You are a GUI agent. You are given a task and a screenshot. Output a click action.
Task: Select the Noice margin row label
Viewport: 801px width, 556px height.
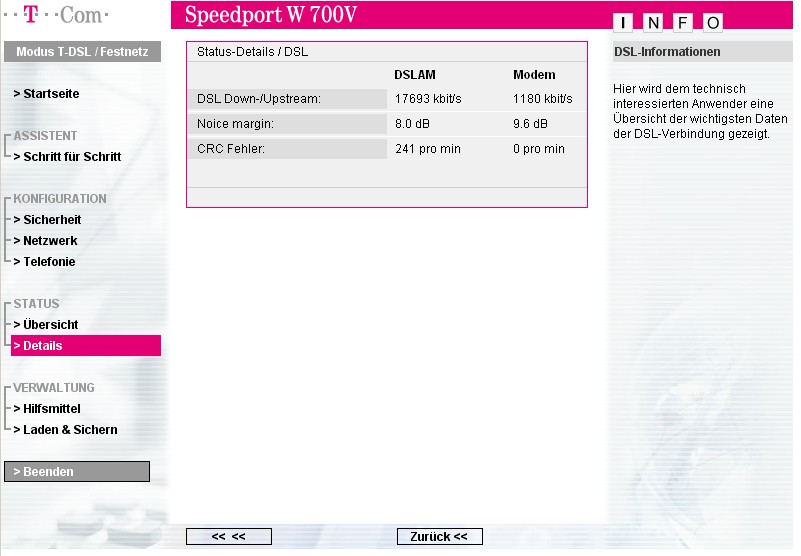tap(287, 124)
